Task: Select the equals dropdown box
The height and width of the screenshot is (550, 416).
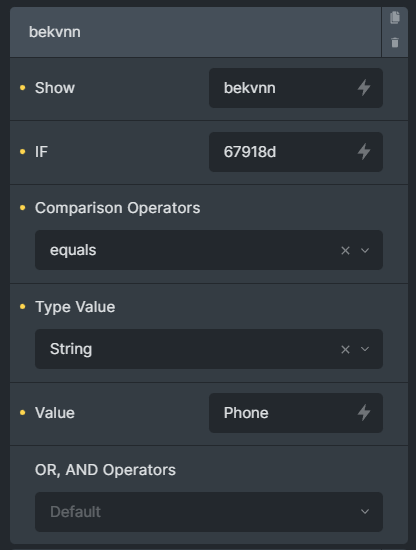Action: click(209, 250)
